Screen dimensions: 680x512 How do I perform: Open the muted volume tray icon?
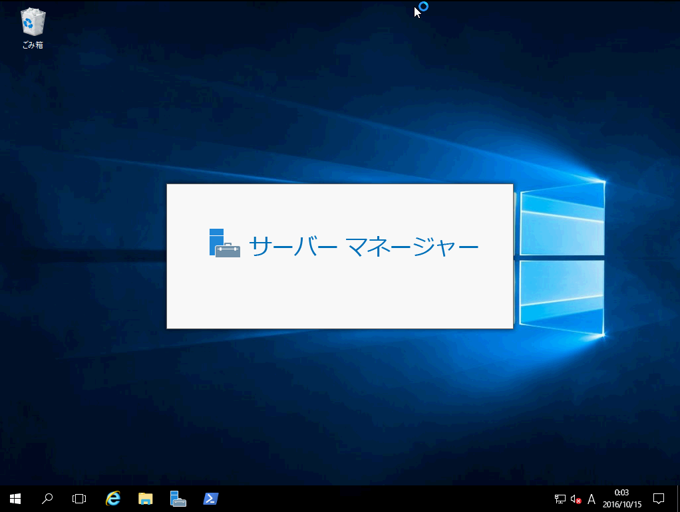[575, 499]
